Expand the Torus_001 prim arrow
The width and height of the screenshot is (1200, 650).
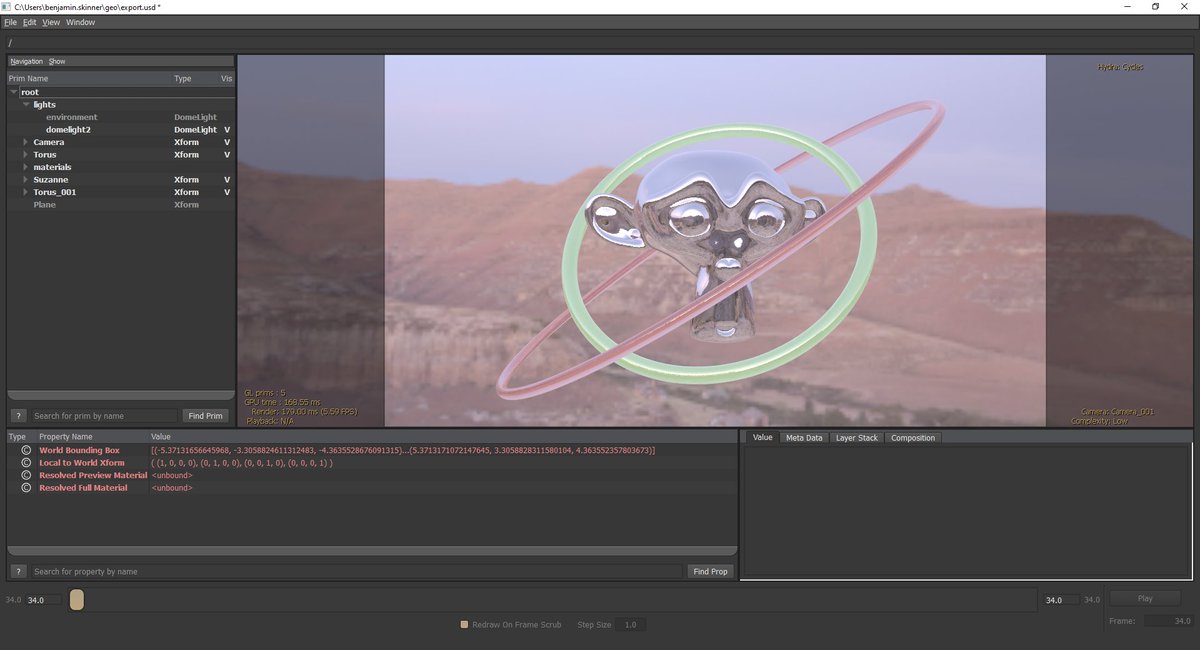pyautogui.click(x=25, y=192)
